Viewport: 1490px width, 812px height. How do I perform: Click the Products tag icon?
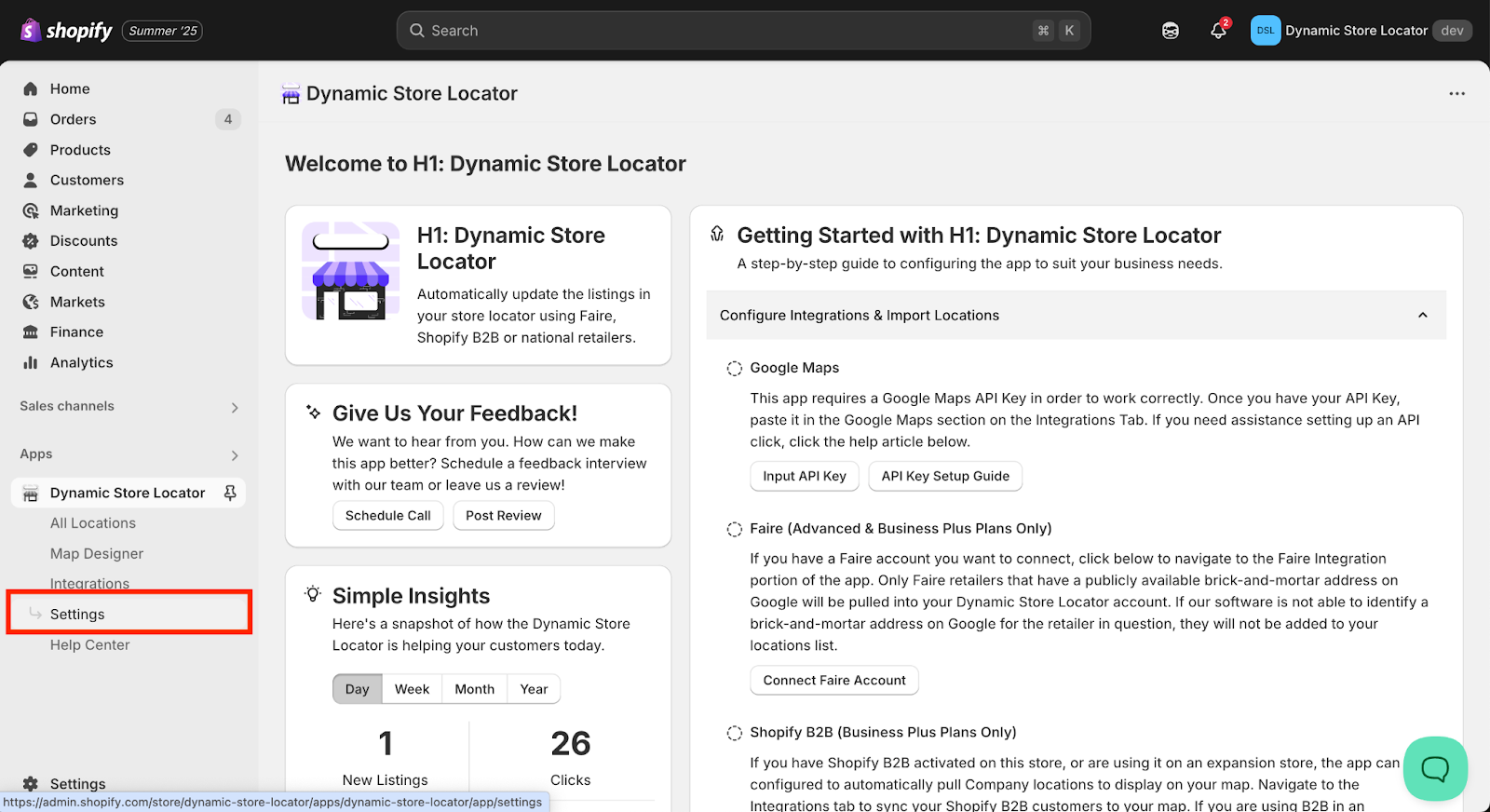coord(31,150)
